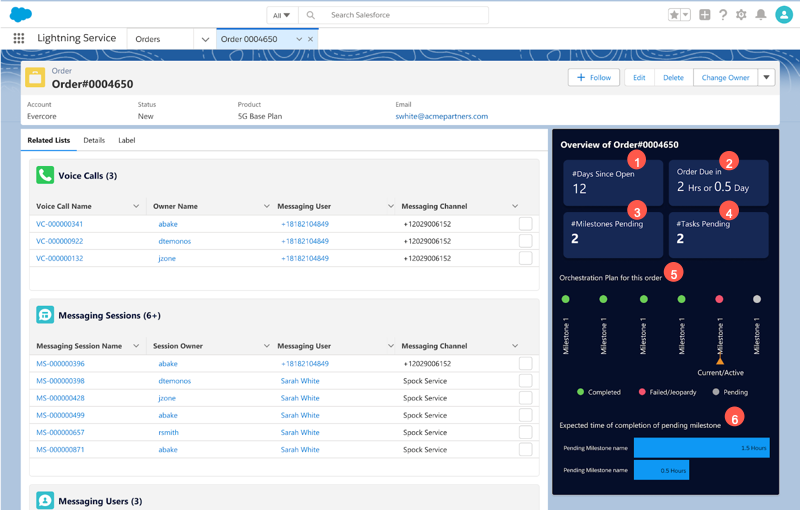Viewport: 800px width, 510px height.
Task: Select checkbox for VC-000000341 row
Action: (526, 224)
